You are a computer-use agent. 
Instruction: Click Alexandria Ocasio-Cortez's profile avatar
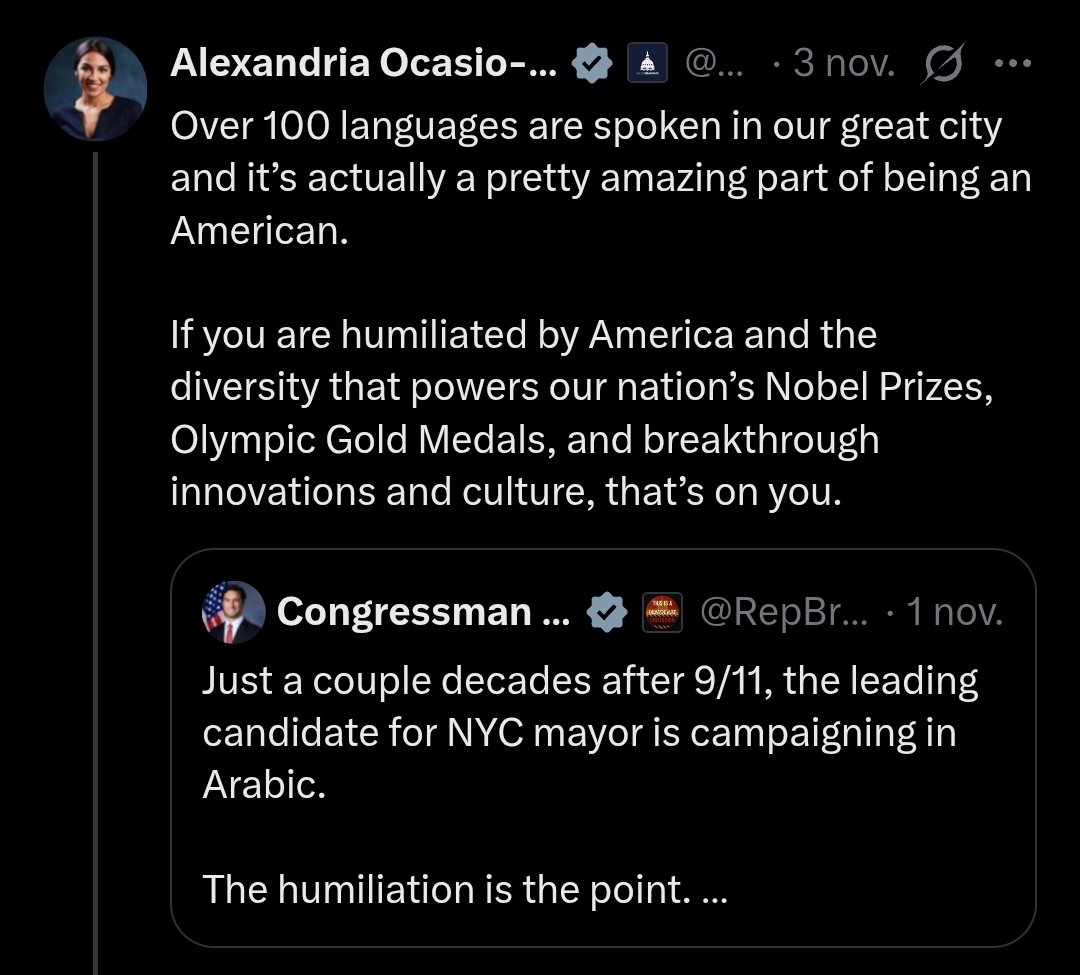click(96, 89)
